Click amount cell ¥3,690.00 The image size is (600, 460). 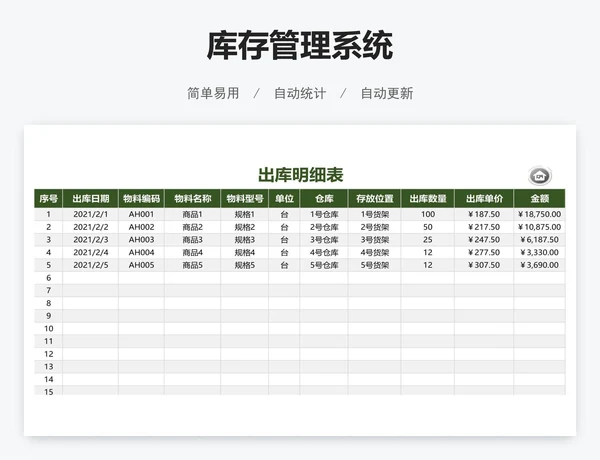click(539, 266)
